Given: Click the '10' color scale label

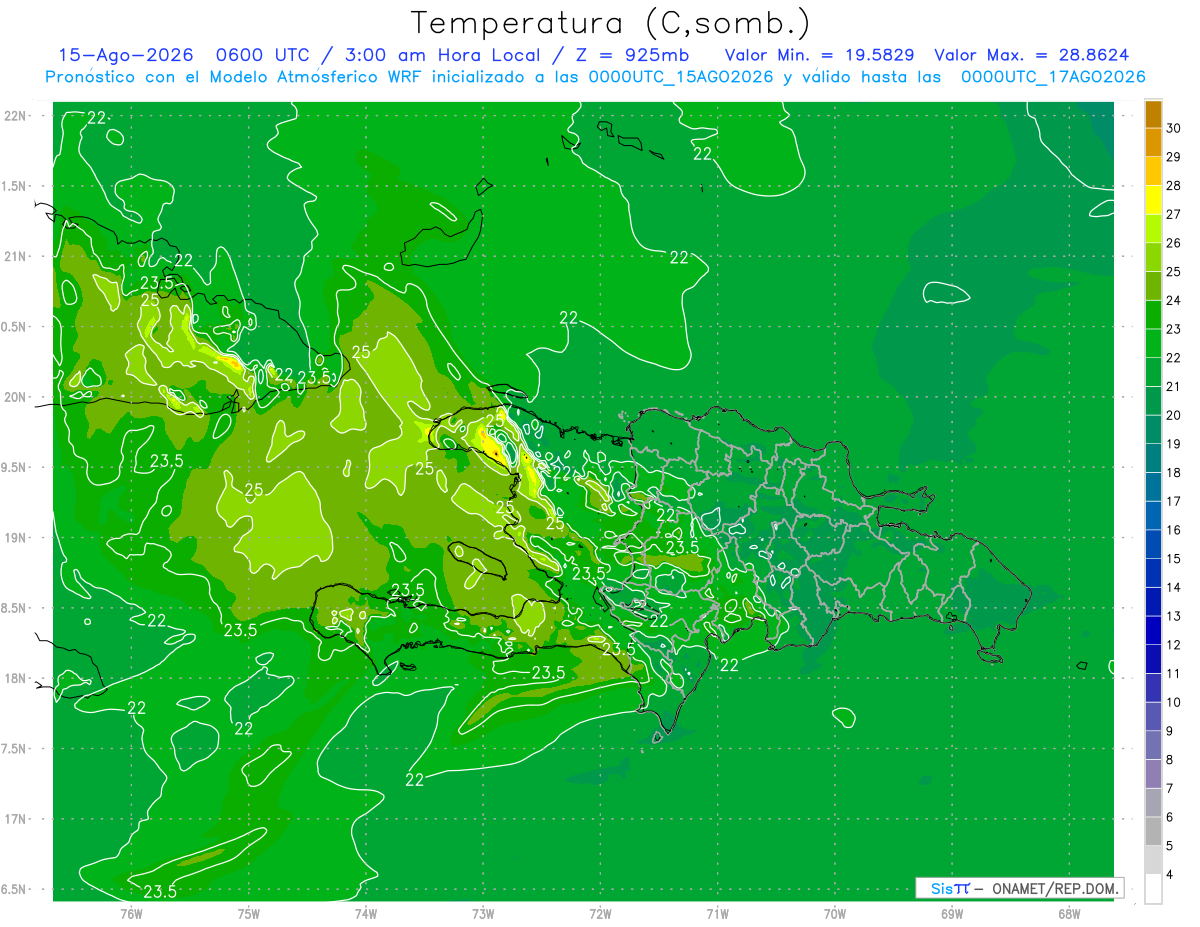Looking at the screenshot, I should [x=1173, y=702].
